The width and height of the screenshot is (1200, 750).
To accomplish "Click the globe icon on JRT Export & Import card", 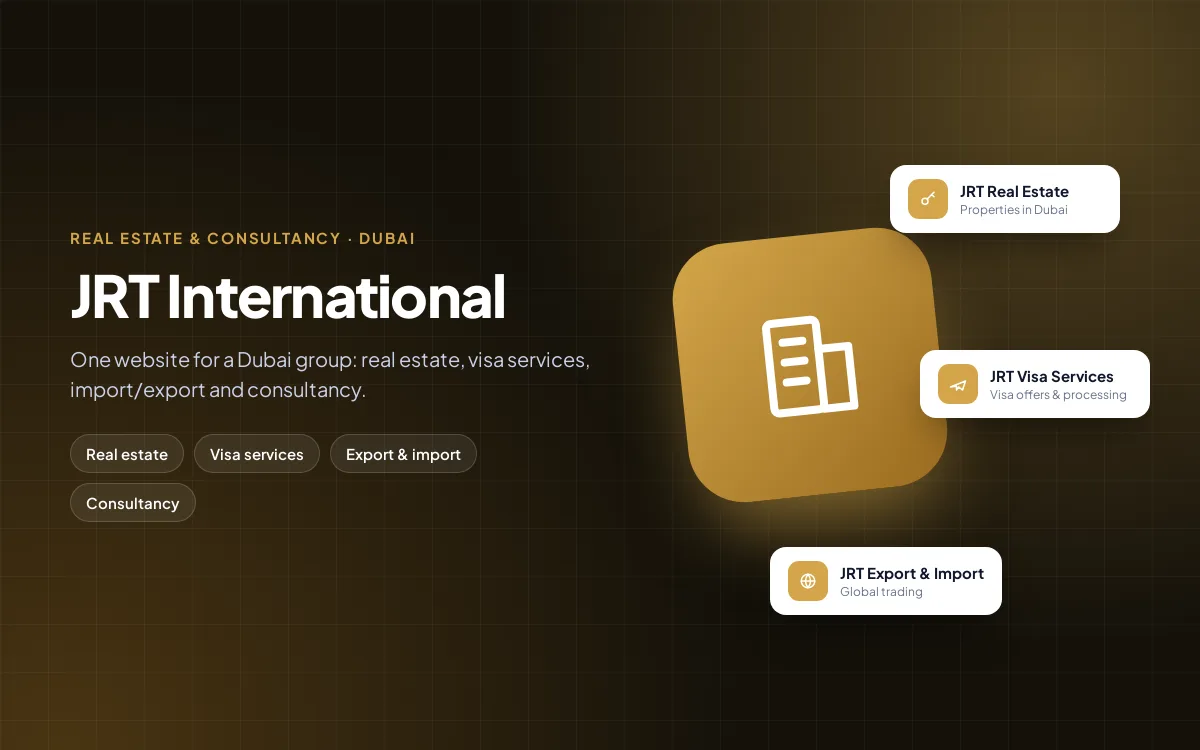I will pos(808,581).
